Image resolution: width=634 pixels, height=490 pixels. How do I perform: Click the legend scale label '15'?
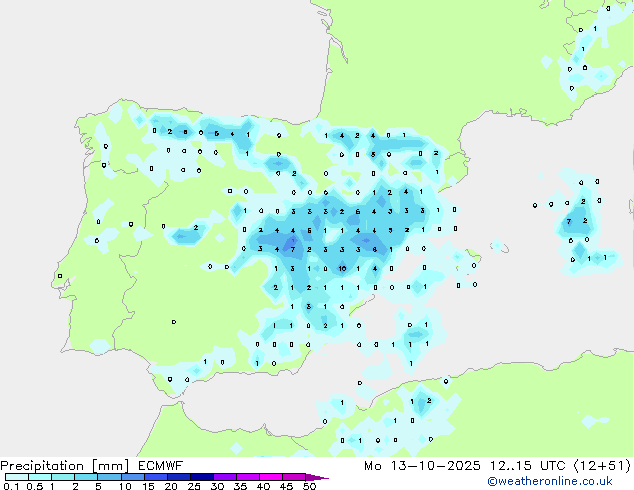click(148, 486)
